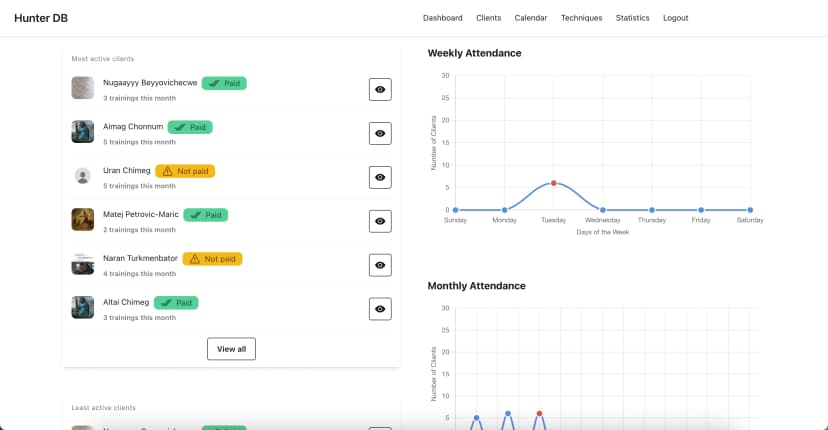Select the name Nugaayyy Beyyovichecwe
Viewport: 828px width, 430px height.
coord(150,82)
